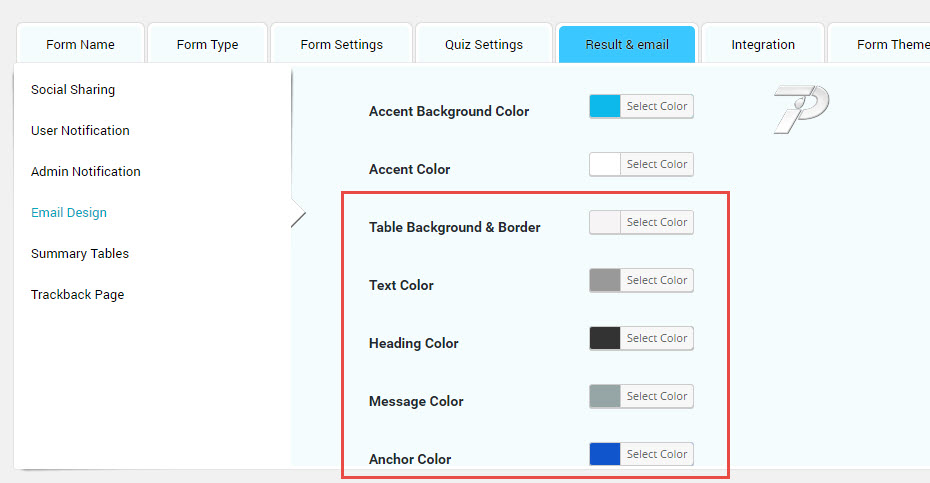Screen dimensions: 930x483
Task: Click the stylized logo icon
Action: click(801, 109)
